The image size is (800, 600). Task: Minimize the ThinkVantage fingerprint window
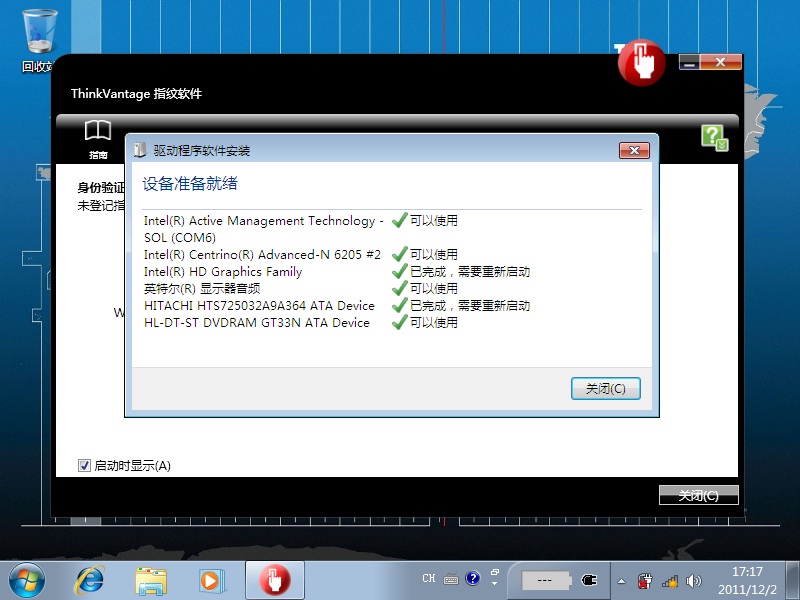pyautogui.click(x=689, y=62)
